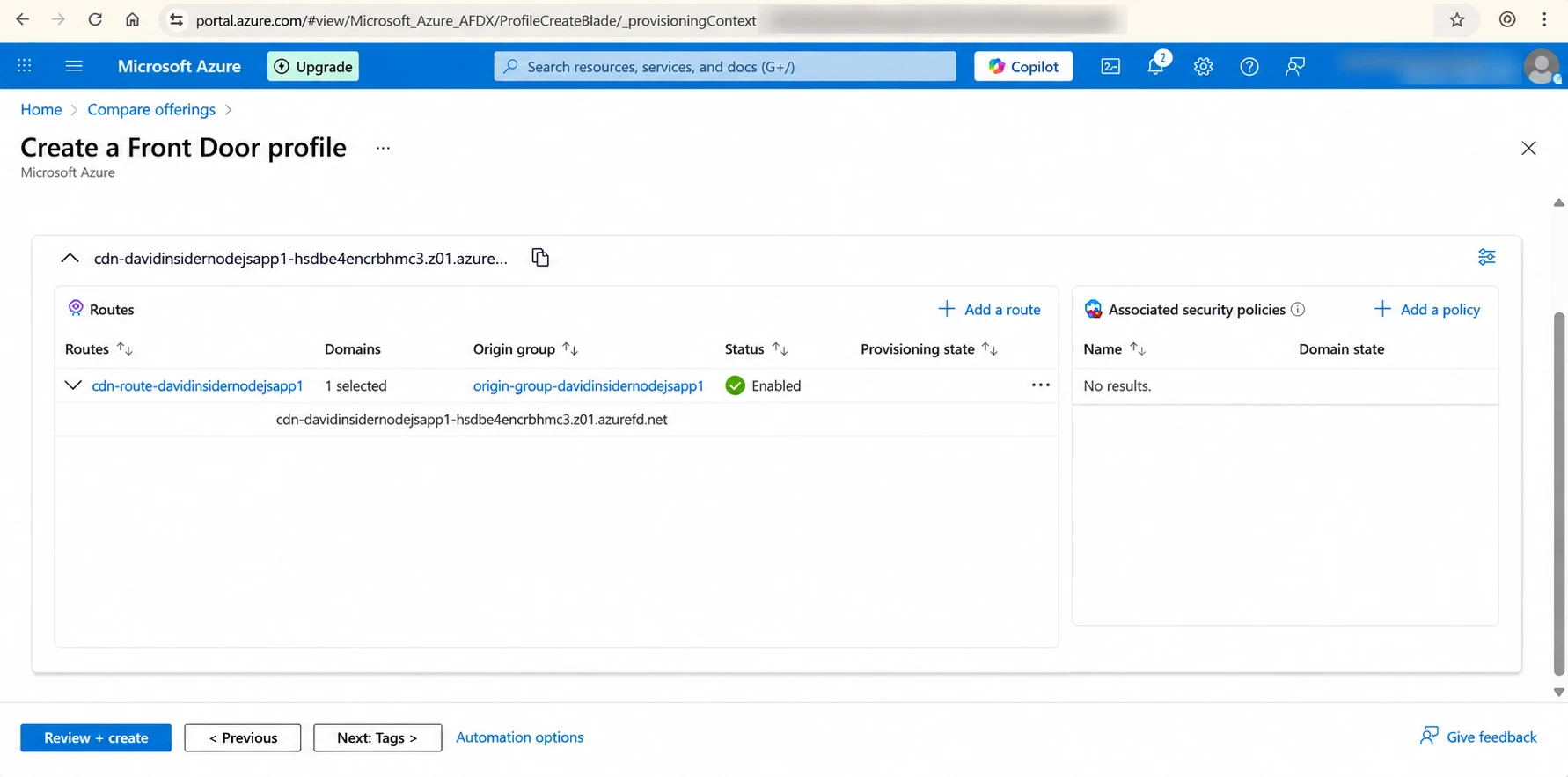Viewport: 1568px width, 777px height.
Task: Open the Help question mark menu
Action: [1249, 66]
